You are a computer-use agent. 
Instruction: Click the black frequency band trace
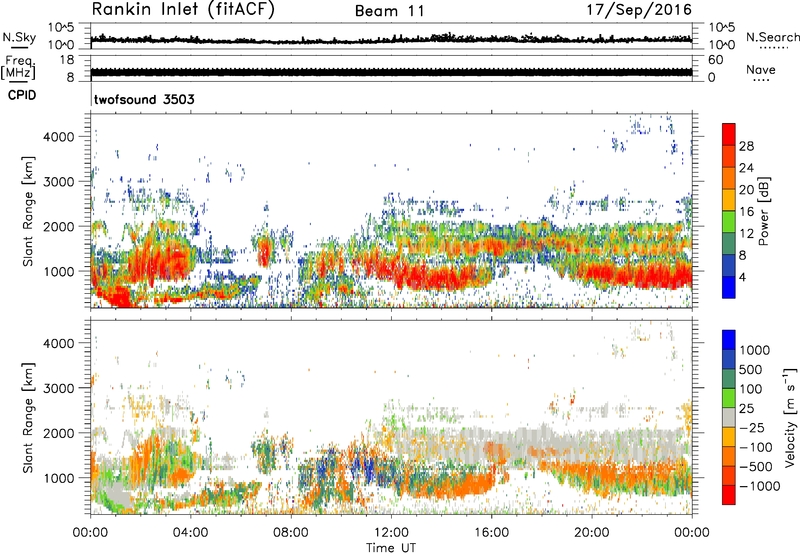[x=391, y=72]
